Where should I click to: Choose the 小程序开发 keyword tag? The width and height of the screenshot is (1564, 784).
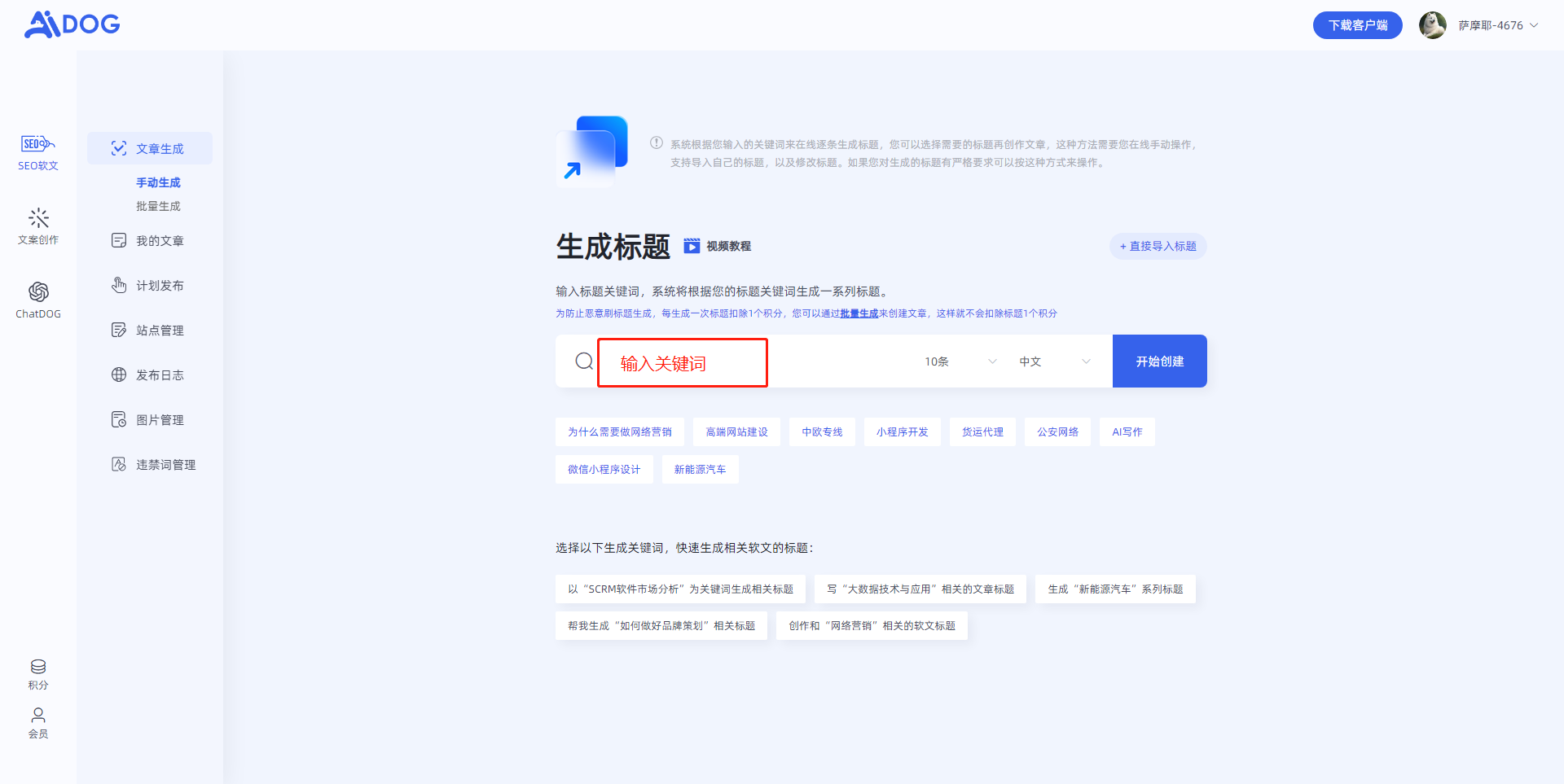903,432
